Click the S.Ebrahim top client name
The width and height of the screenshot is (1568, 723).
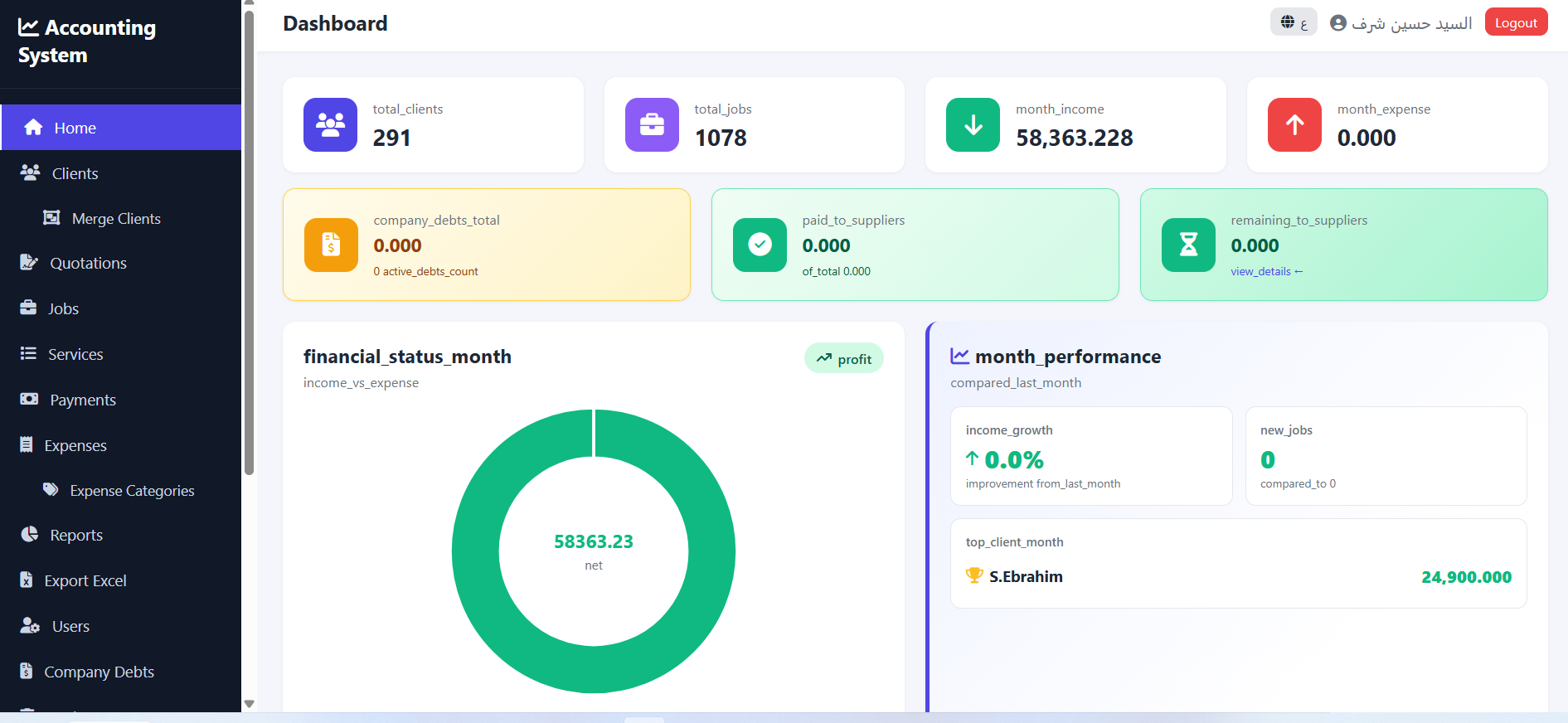1026,576
